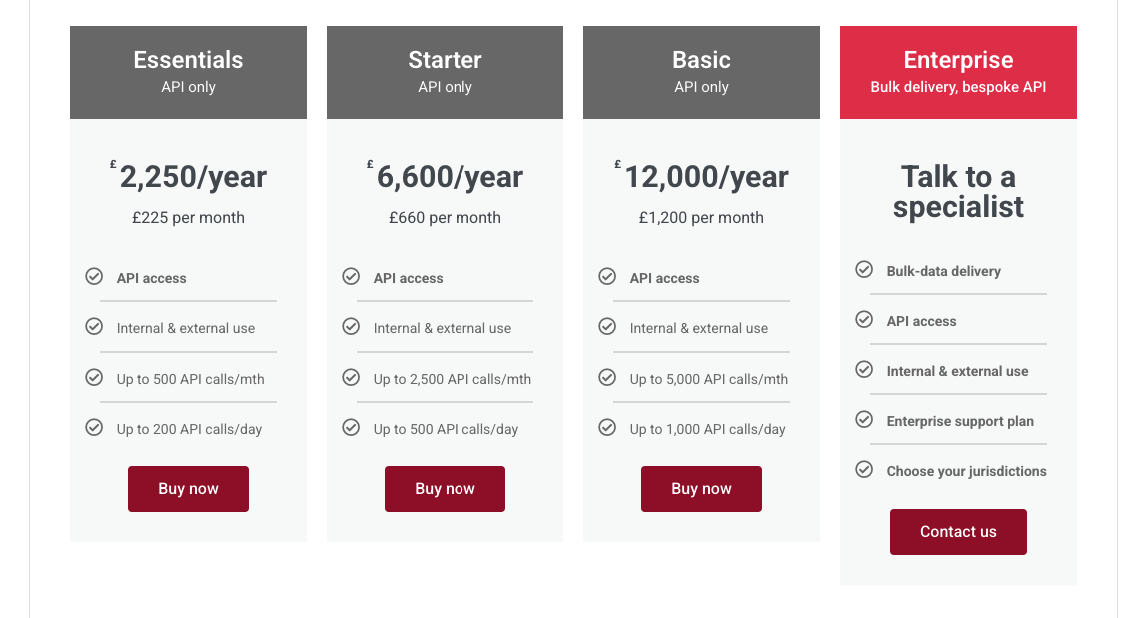
Task: Click checkmark next to Starter Internal & external use
Action: click(351, 326)
